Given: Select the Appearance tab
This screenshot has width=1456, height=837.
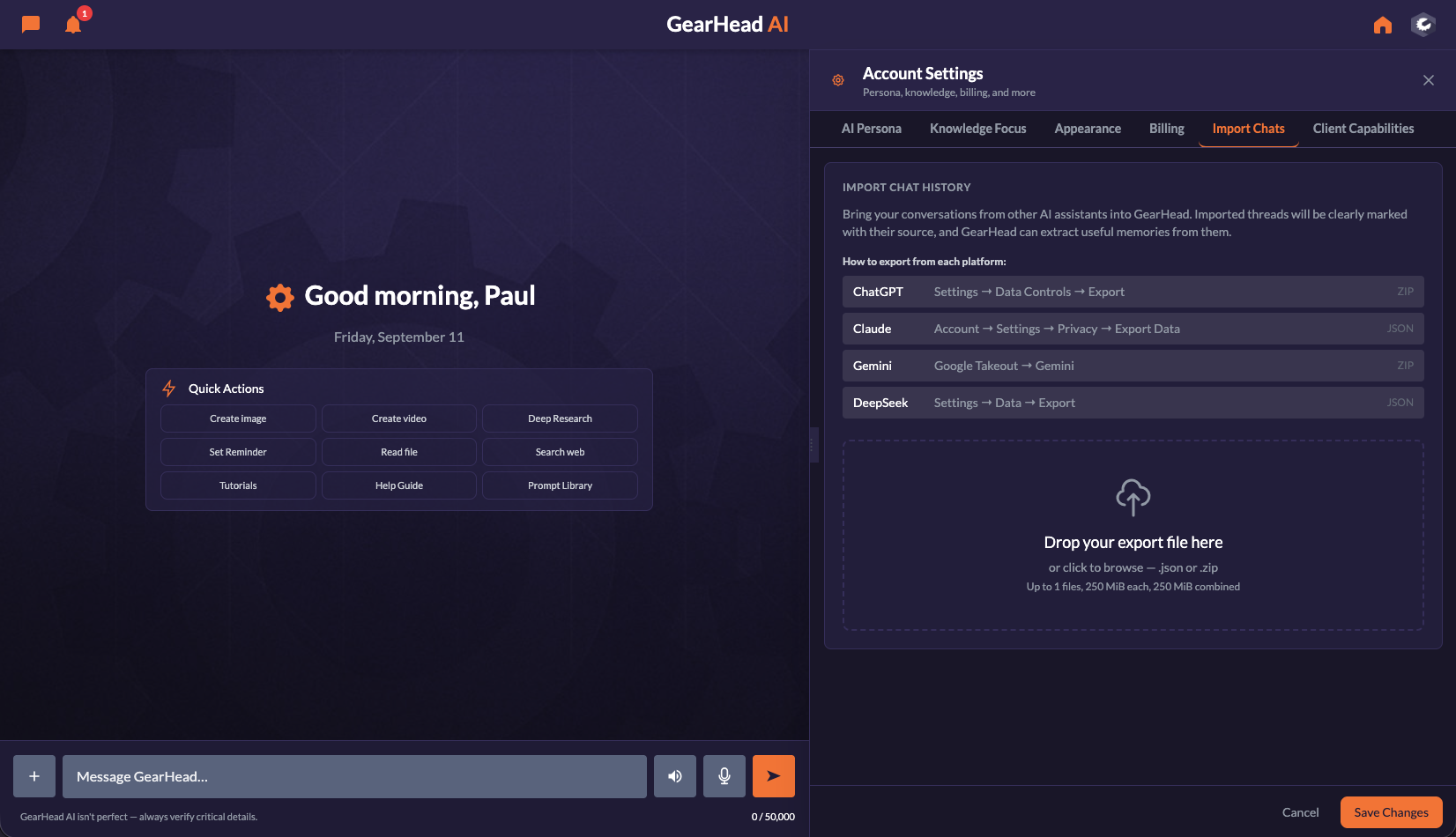Looking at the screenshot, I should pos(1088,129).
